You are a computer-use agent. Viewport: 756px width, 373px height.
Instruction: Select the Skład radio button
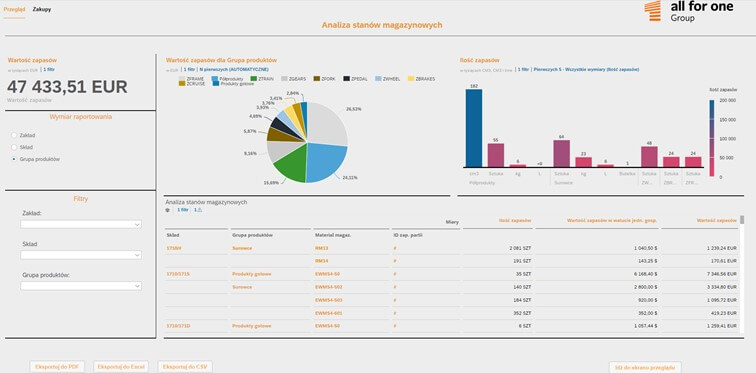[x=14, y=147]
